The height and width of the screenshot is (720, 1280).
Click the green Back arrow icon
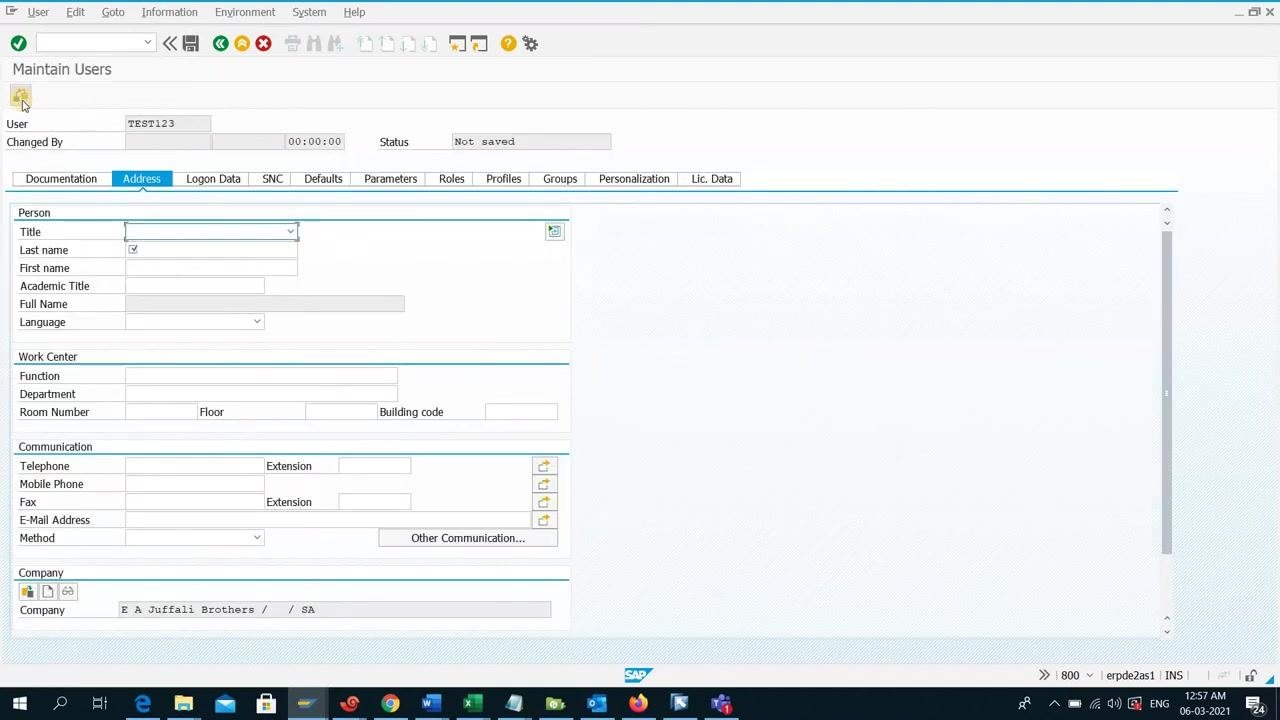tap(220, 43)
